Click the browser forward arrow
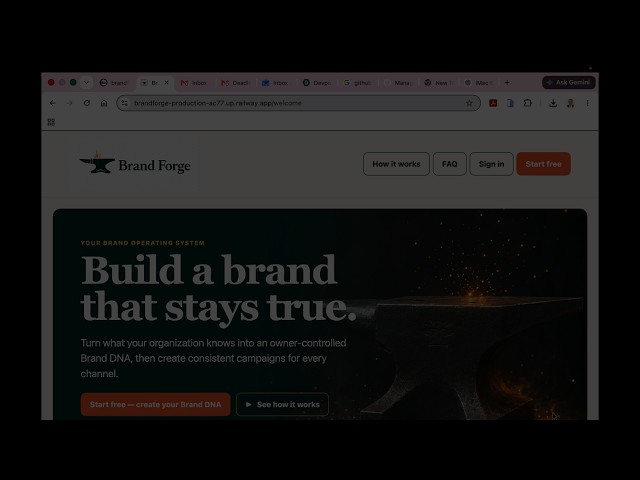 click(69, 103)
